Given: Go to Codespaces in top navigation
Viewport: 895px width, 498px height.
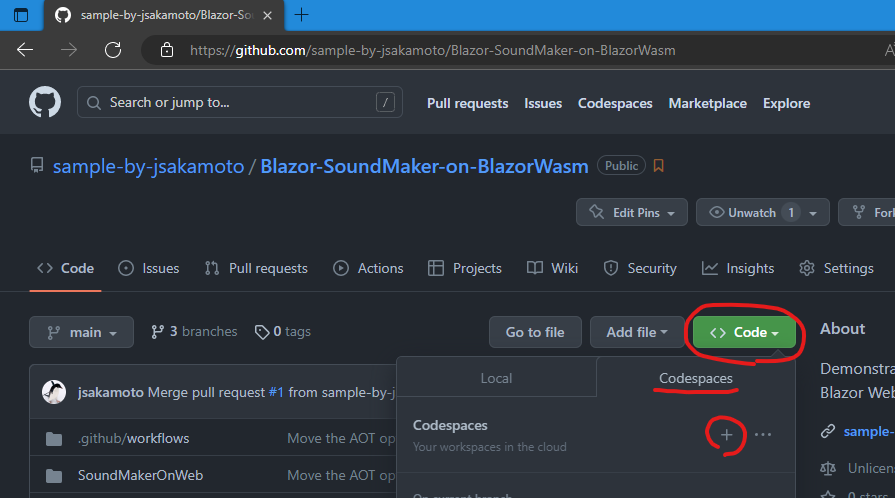Looking at the screenshot, I should point(615,103).
